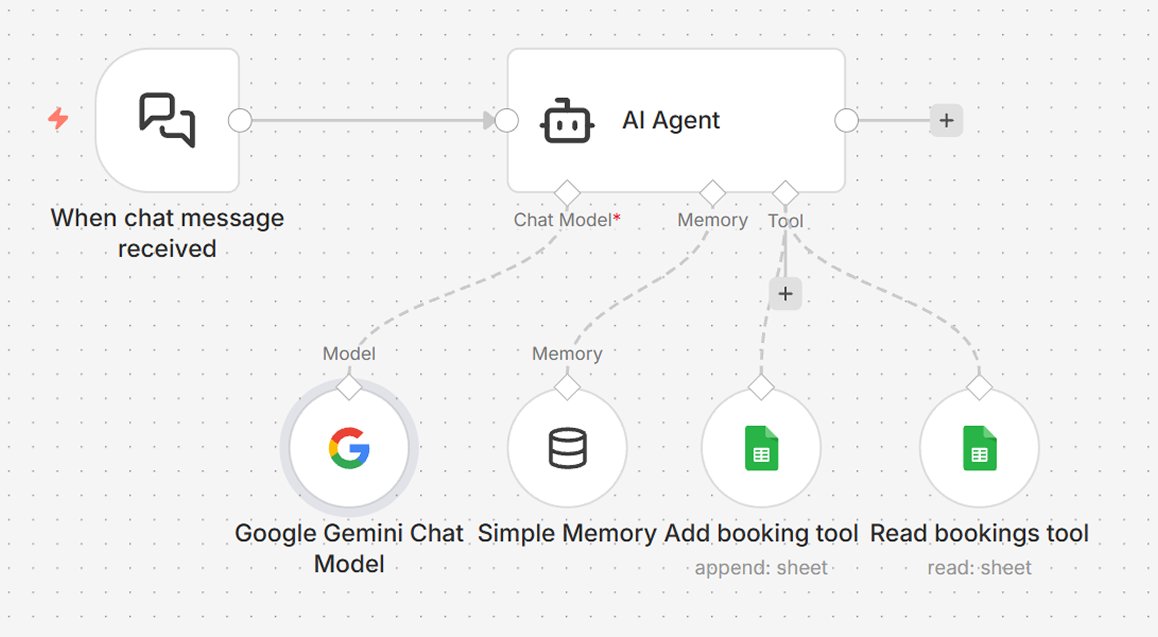The width and height of the screenshot is (1158, 637).
Task: Open the Google Gemini Chat Model node
Action: tap(349, 448)
